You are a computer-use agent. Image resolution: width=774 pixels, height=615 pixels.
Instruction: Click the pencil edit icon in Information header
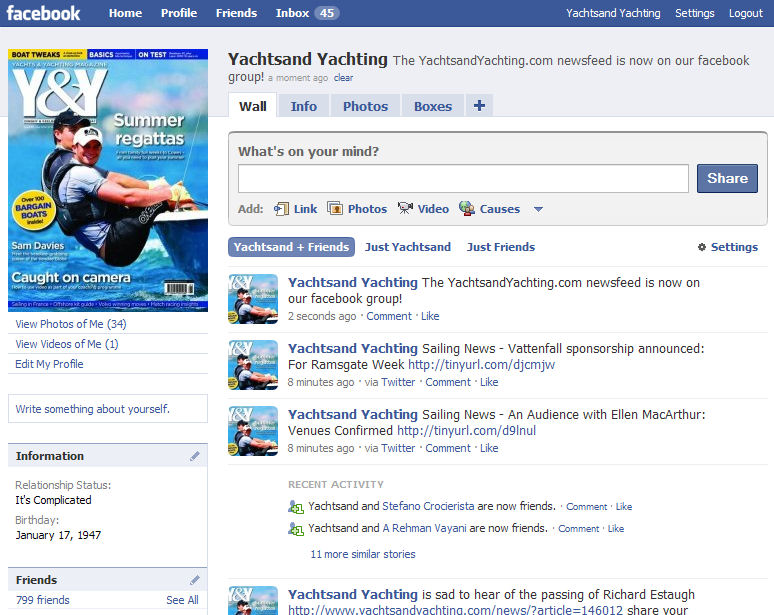[x=194, y=456]
